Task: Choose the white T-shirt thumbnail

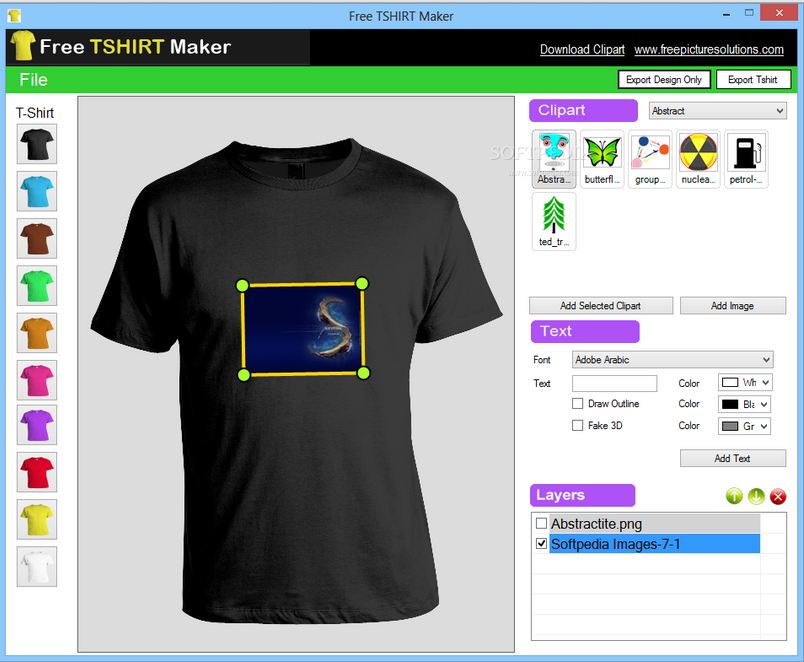Action: [37, 567]
